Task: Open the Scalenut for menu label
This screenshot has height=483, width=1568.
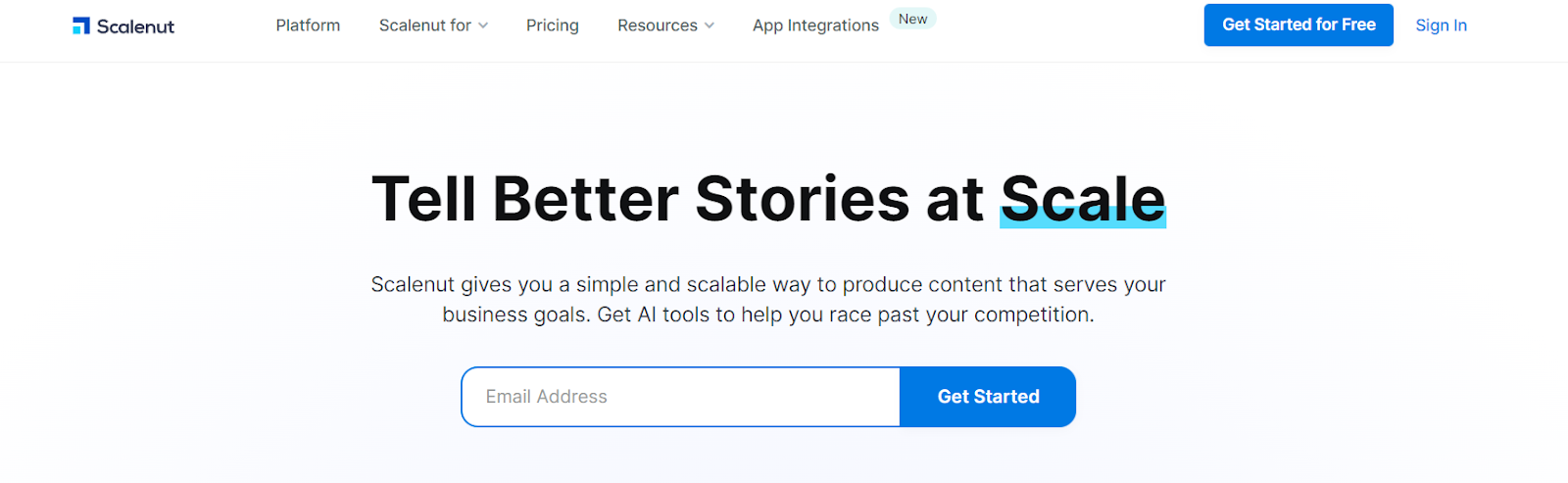Action: click(425, 25)
